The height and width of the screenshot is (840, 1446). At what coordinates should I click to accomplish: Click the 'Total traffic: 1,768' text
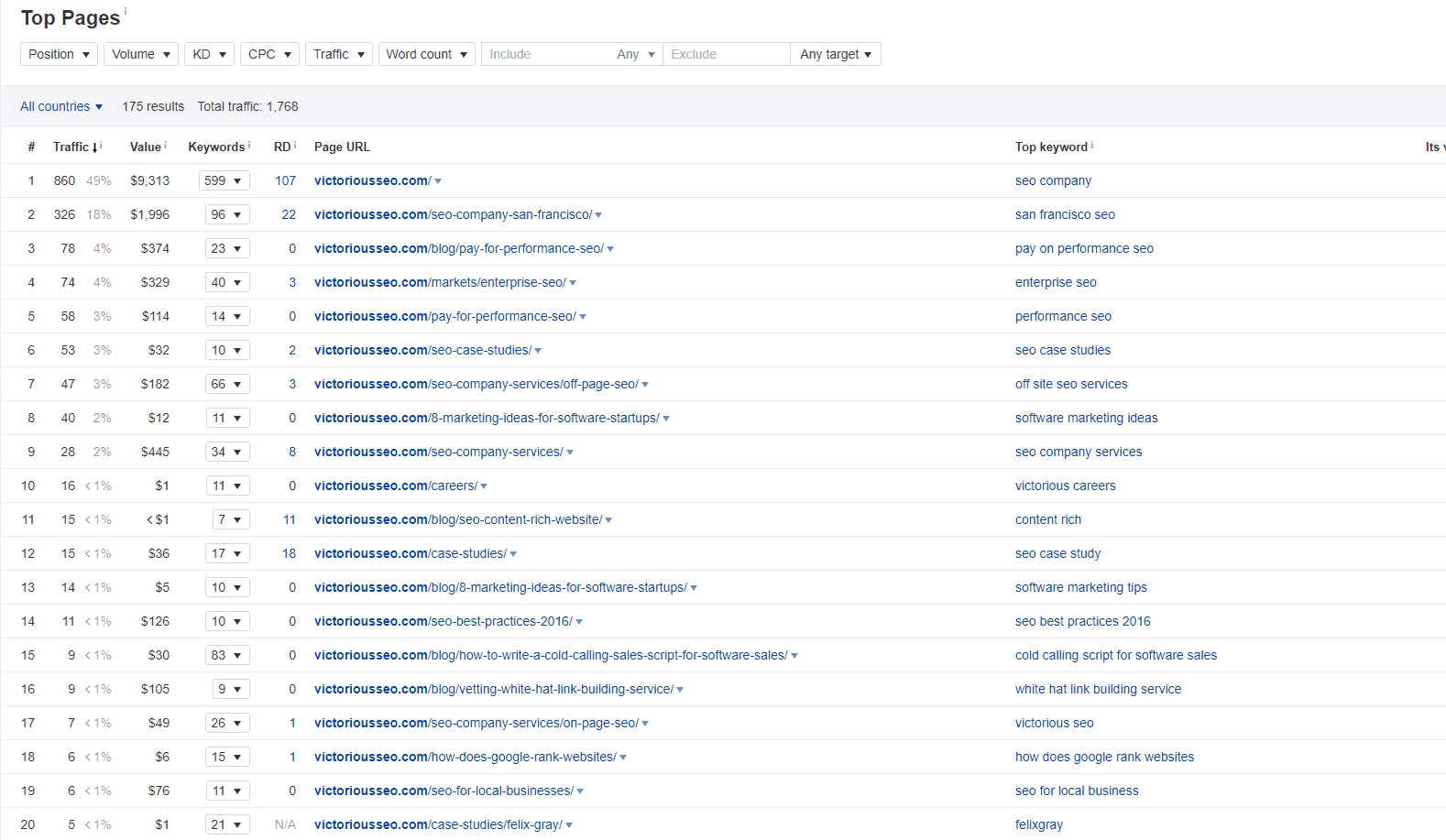[247, 106]
